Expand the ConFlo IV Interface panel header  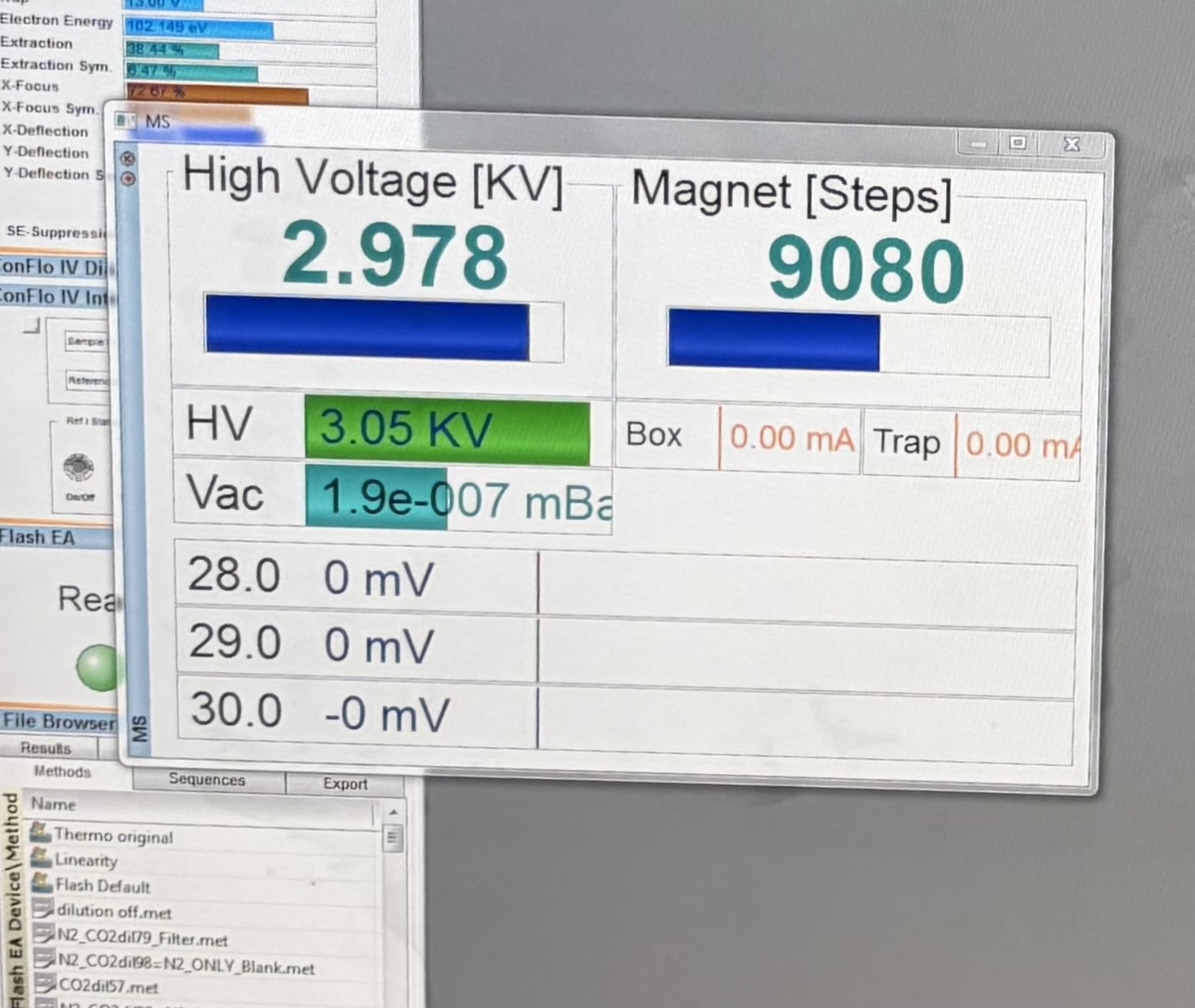(x=57, y=297)
